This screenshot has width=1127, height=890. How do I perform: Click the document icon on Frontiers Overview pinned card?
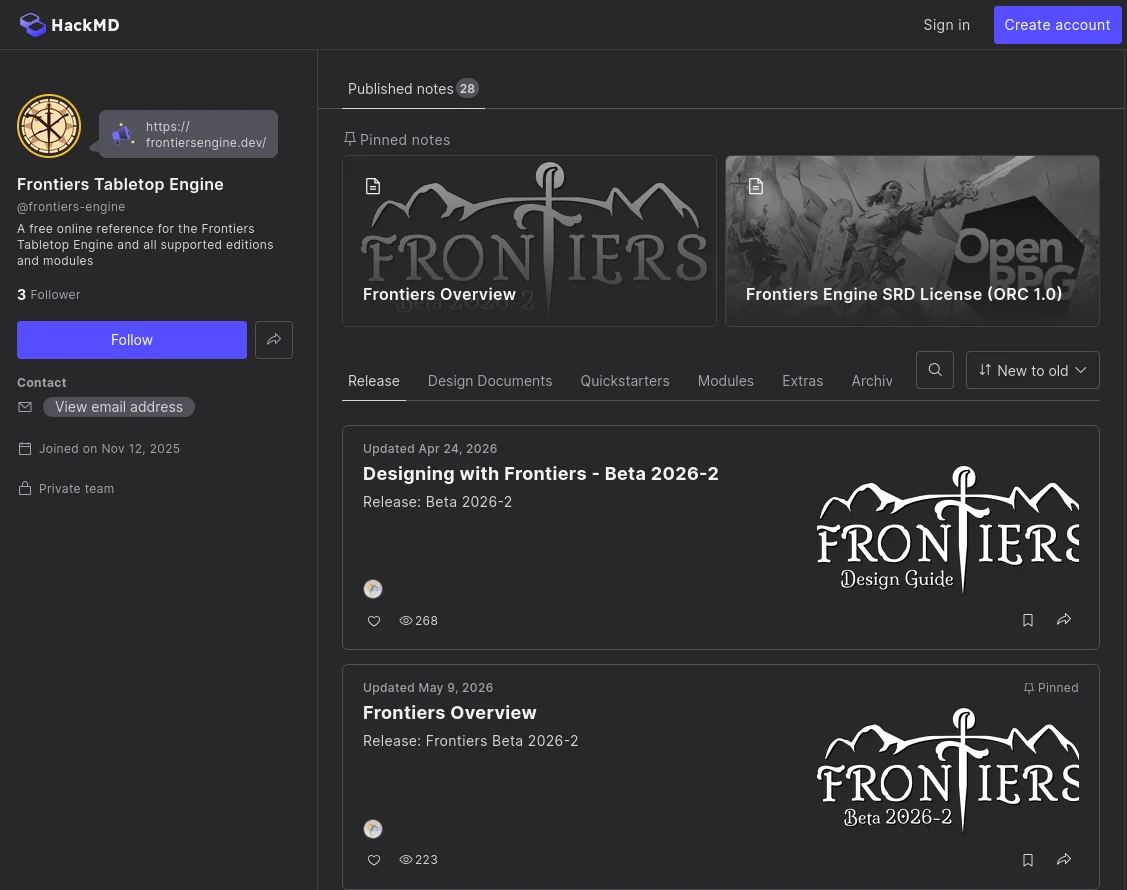point(373,186)
